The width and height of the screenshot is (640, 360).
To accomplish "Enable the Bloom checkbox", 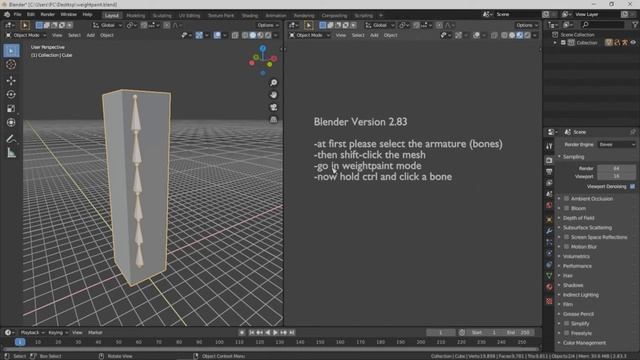I will [x=567, y=208].
